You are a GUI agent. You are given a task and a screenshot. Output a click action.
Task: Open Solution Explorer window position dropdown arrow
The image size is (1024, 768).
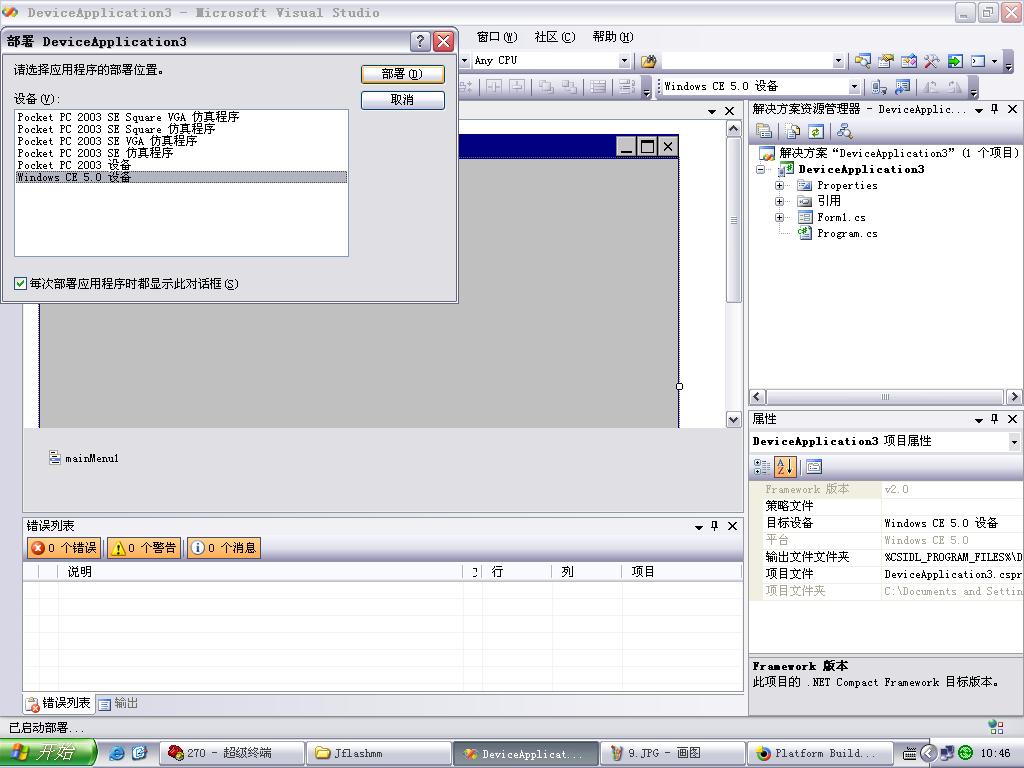978,110
